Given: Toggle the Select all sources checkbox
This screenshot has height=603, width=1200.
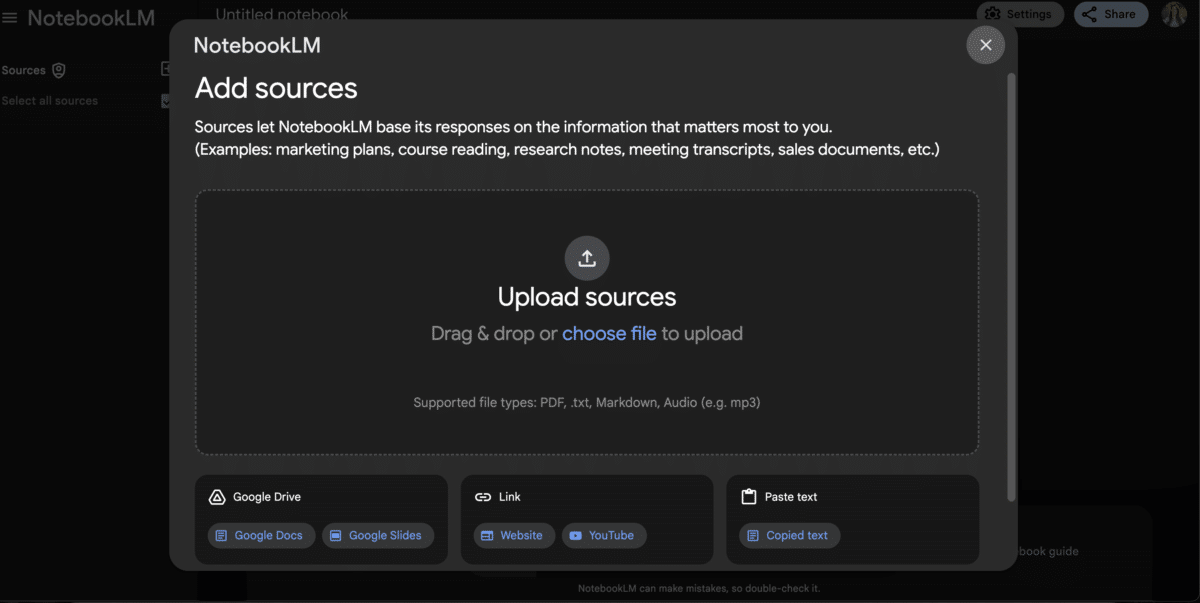Looking at the screenshot, I should 167,100.
